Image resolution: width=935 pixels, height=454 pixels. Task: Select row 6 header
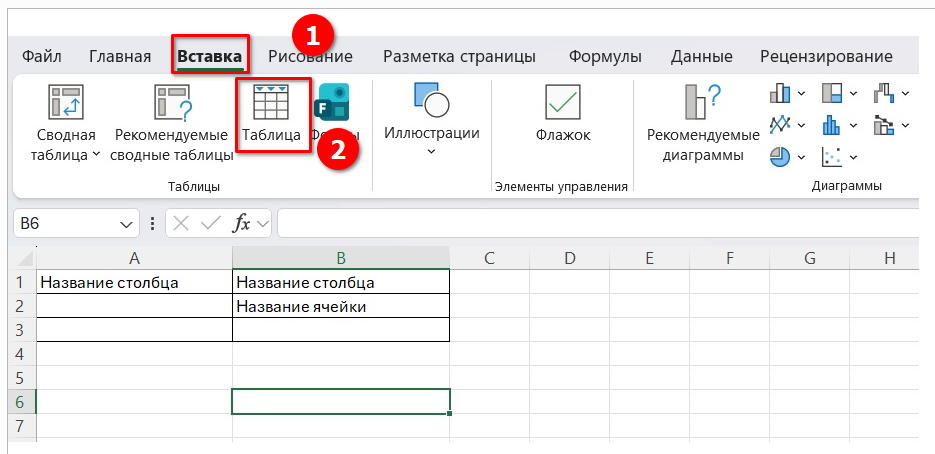24,402
